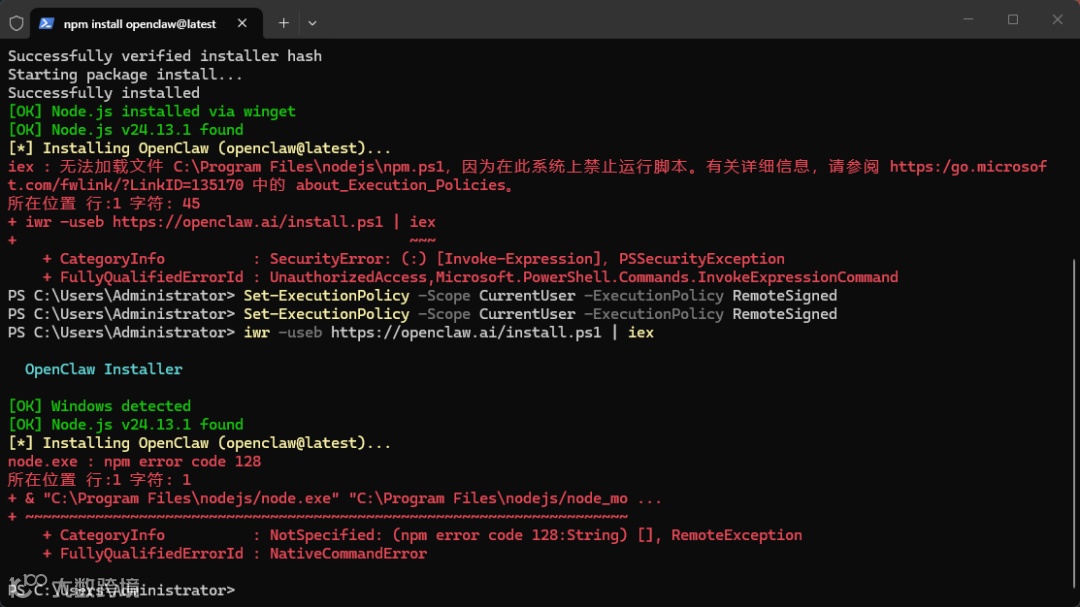Click the final PS prompt line

[121, 590]
